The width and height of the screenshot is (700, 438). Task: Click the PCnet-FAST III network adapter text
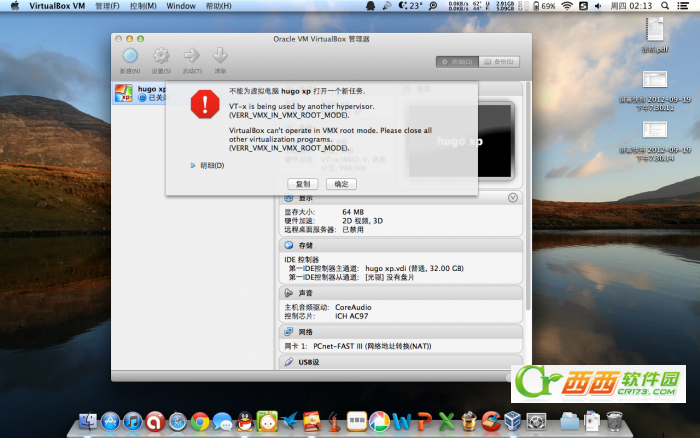(372, 346)
